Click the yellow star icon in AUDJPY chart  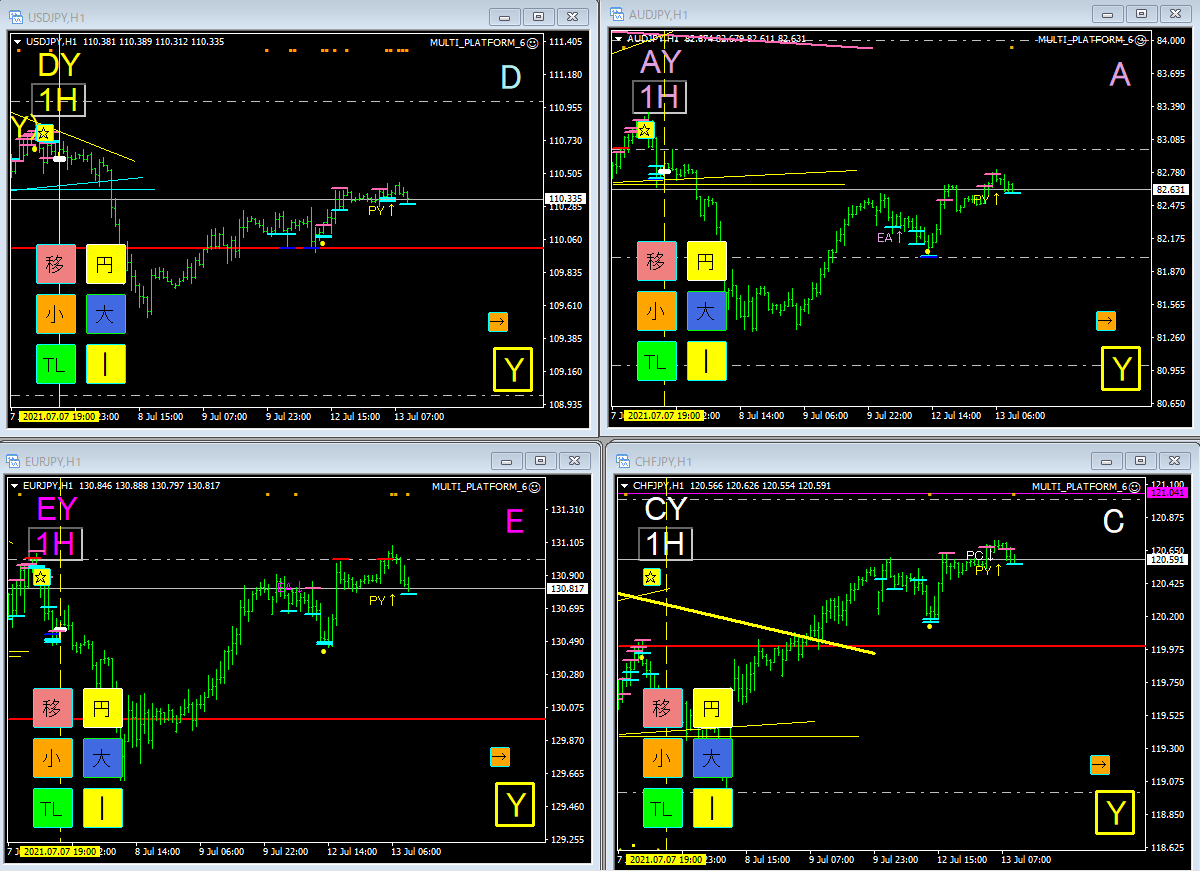pyautogui.click(x=645, y=129)
